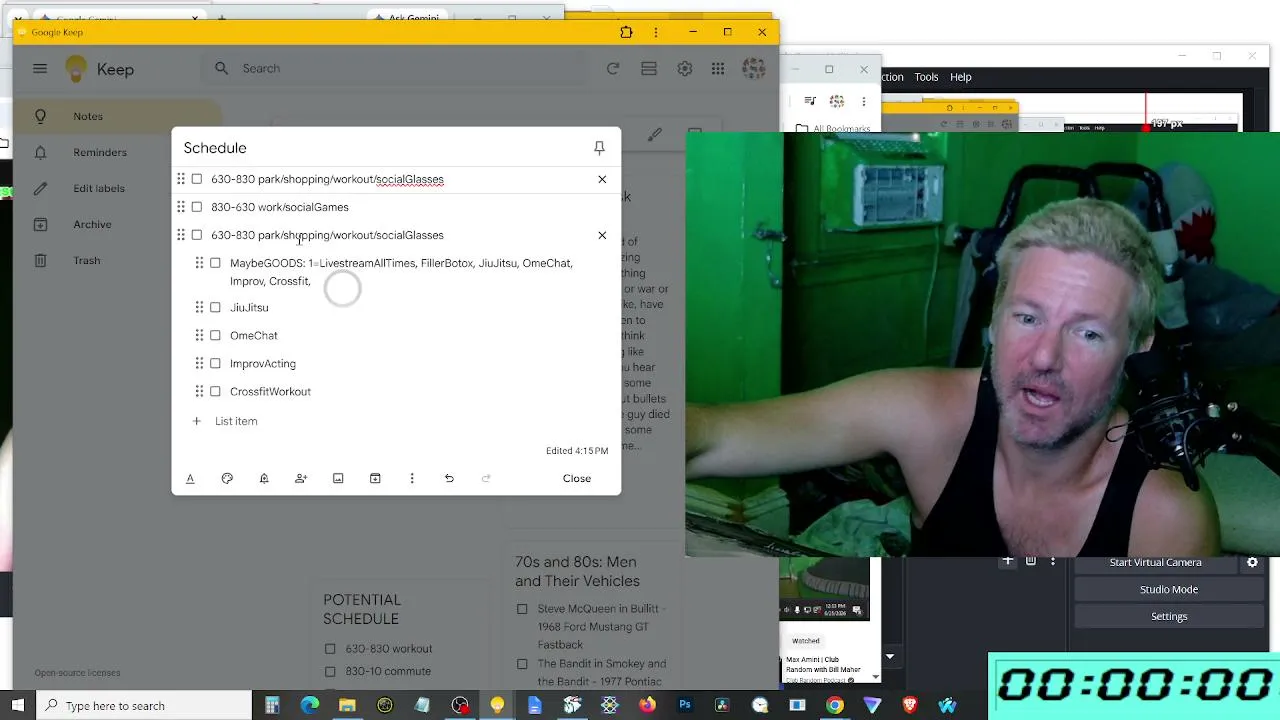
Task: Mark ImprovActing as done
Action: click(x=215, y=363)
